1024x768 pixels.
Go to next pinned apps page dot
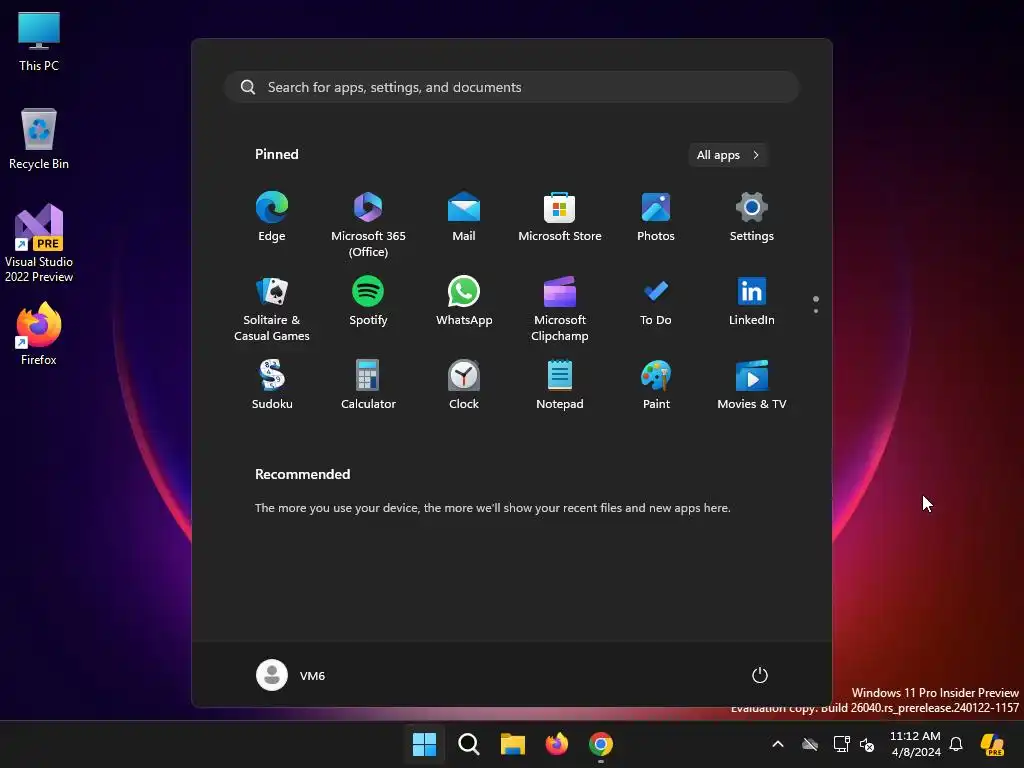[816, 311]
